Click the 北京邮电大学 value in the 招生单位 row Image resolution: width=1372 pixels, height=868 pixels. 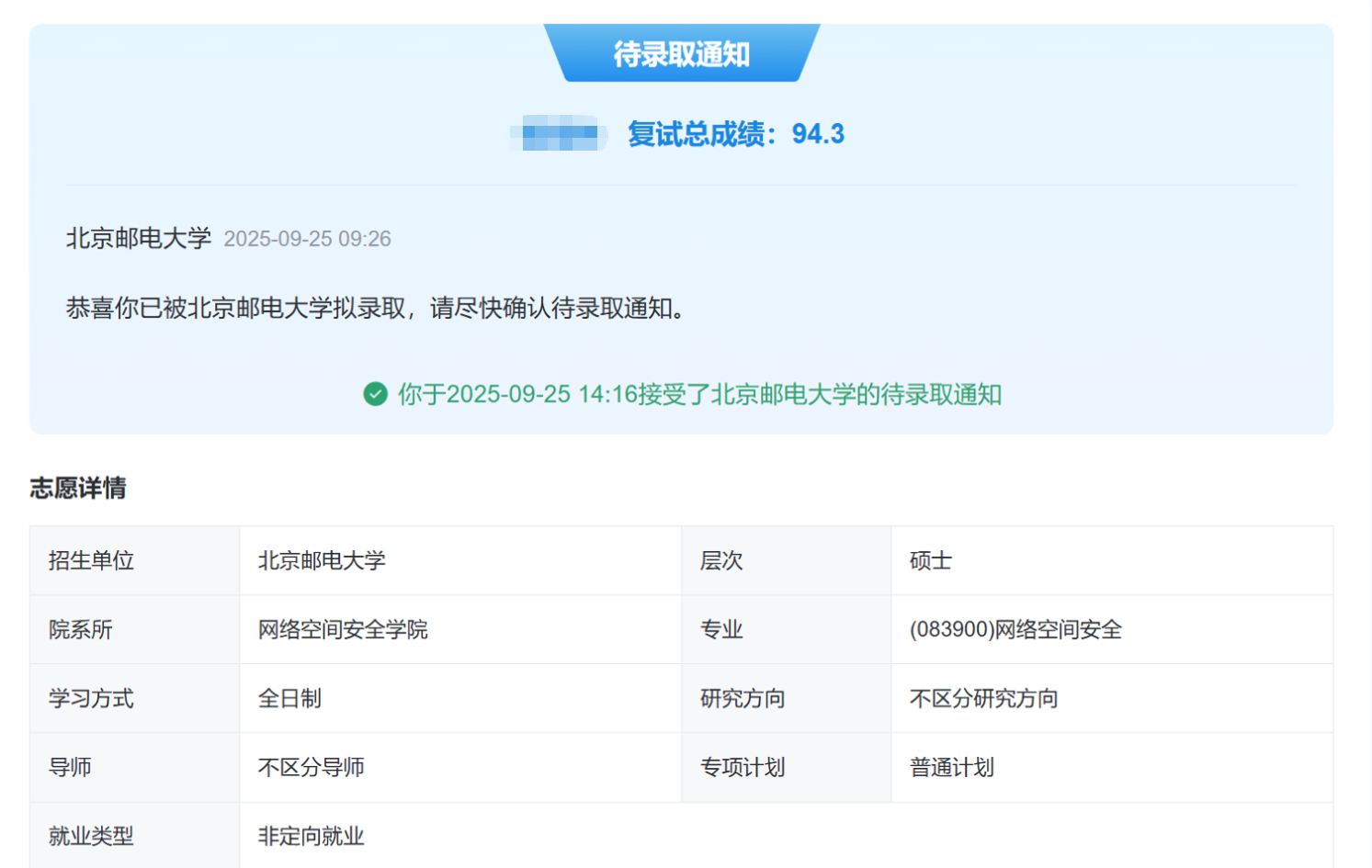(460, 560)
